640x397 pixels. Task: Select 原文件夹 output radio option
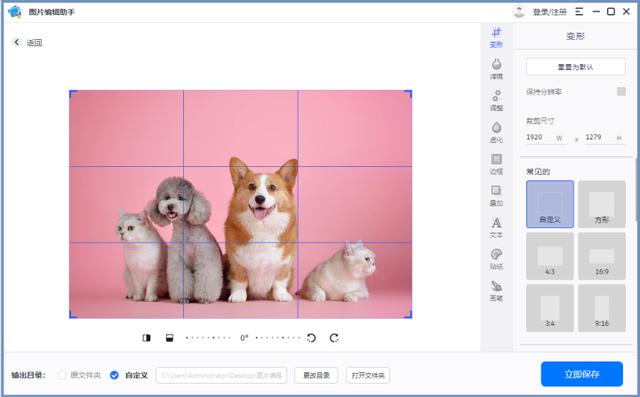(62, 375)
